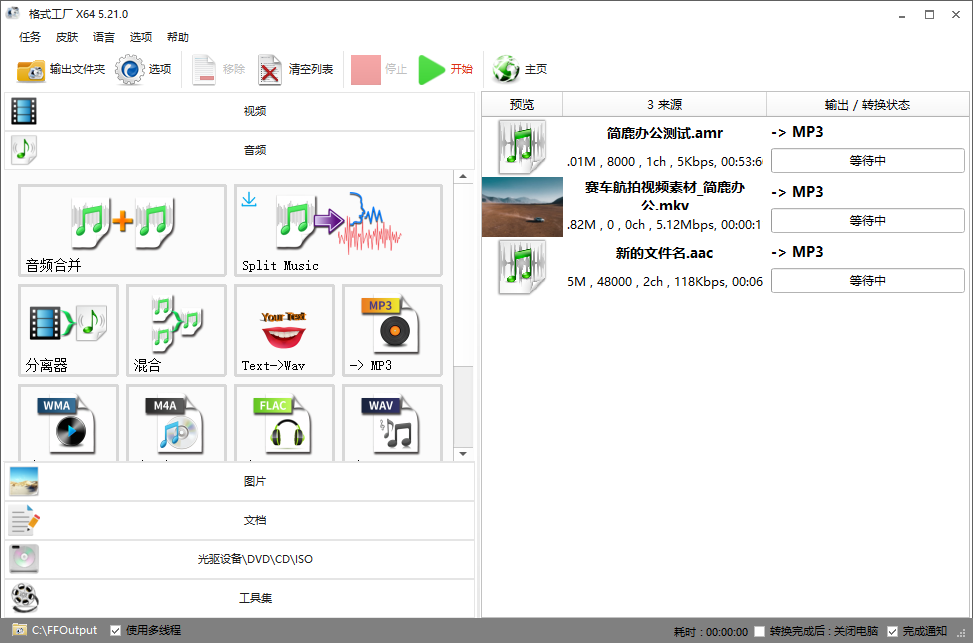Screen dimensions: 973x643
Task: Toggle the use multithreading (使用多线程) checkbox
Action: click(x=116, y=631)
